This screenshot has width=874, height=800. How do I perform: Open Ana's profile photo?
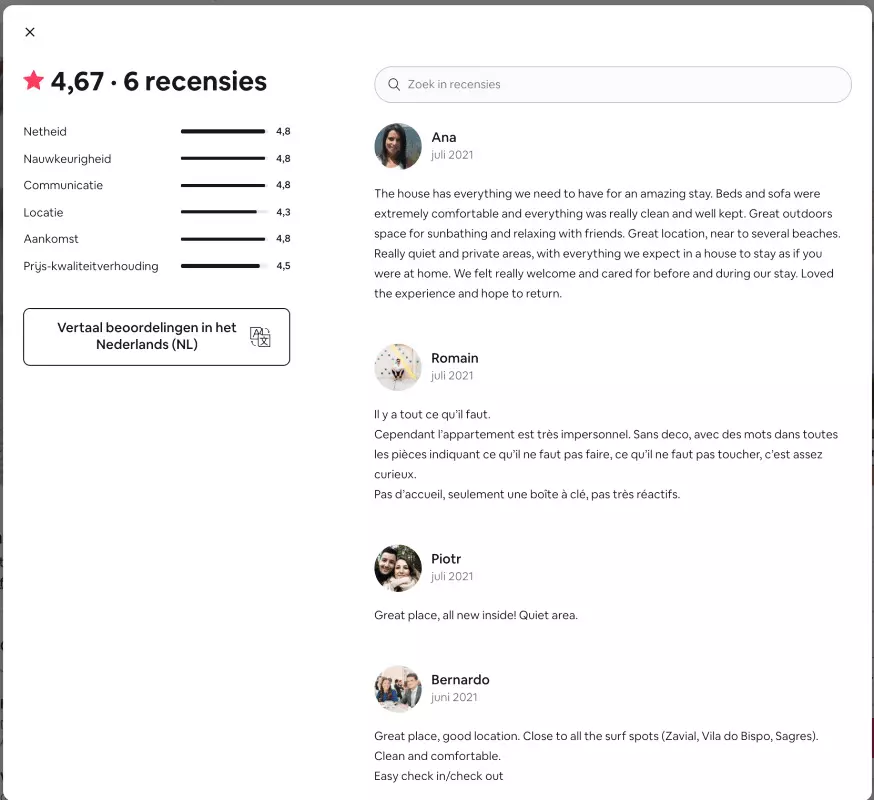pyautogui.click(x=397, y=147)
